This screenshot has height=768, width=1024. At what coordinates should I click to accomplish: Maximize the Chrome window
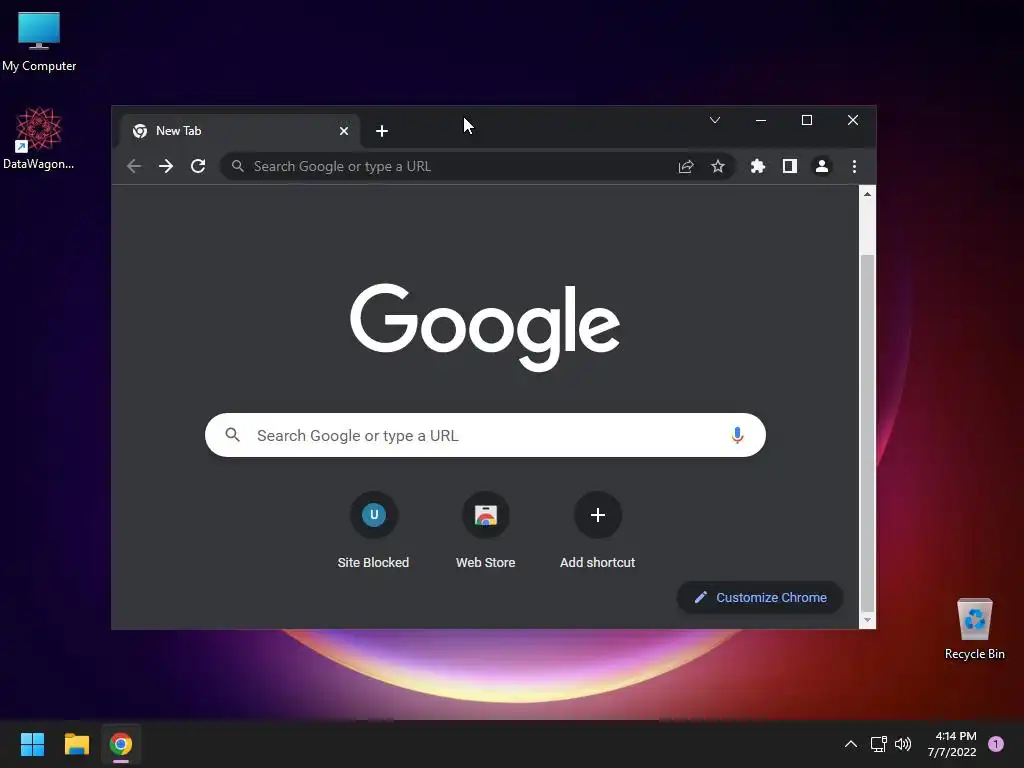807,120
